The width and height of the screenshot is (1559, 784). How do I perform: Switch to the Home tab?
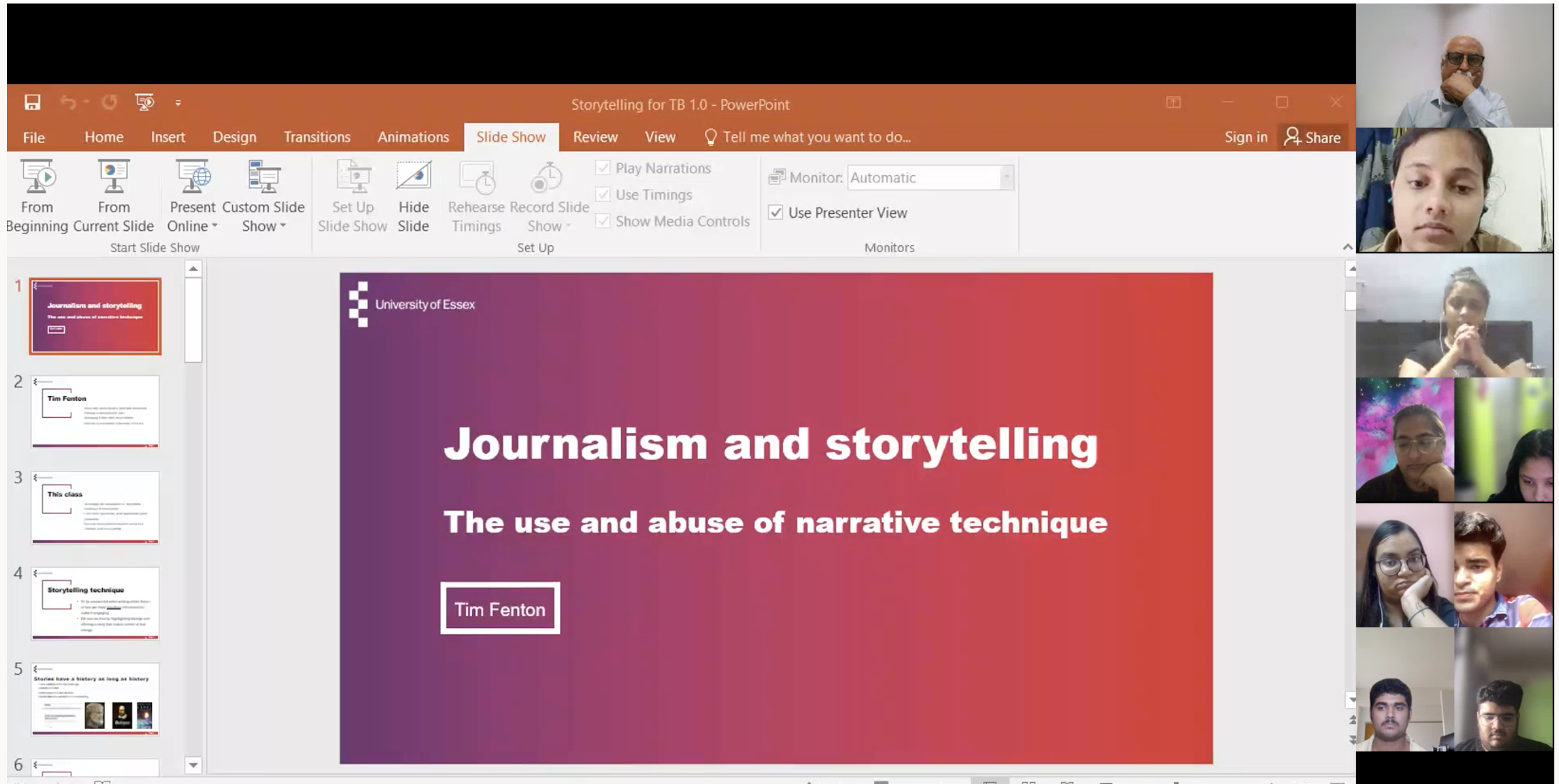104,137
